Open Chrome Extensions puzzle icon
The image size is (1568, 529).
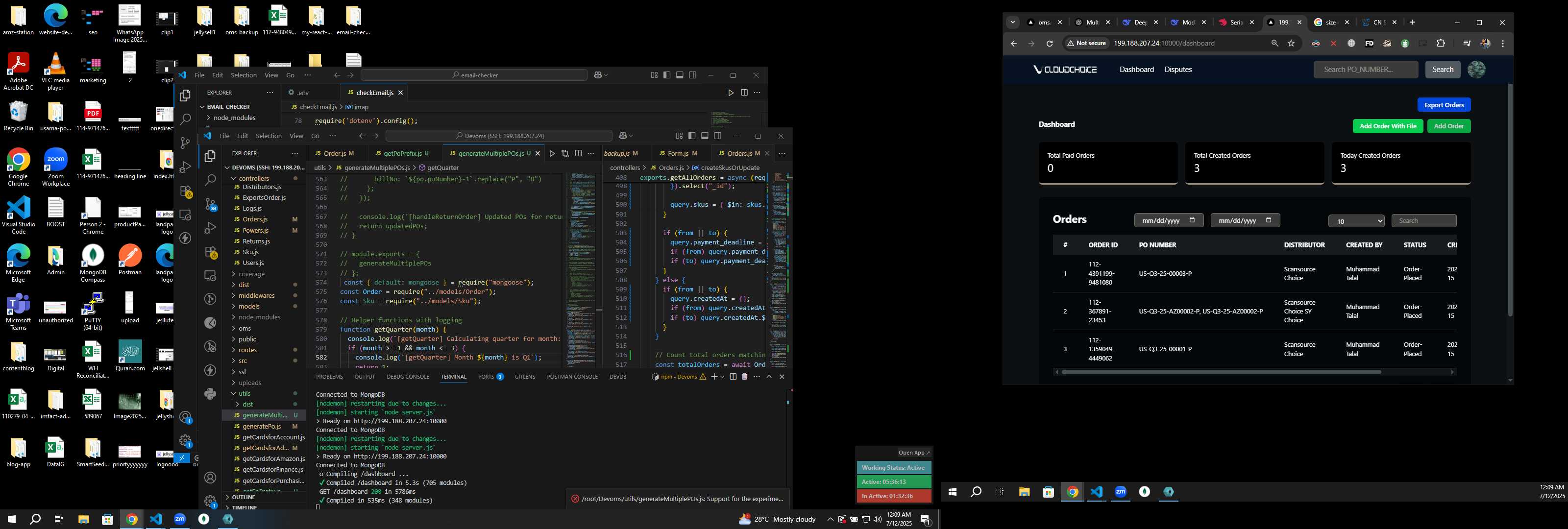(1441, 43)
